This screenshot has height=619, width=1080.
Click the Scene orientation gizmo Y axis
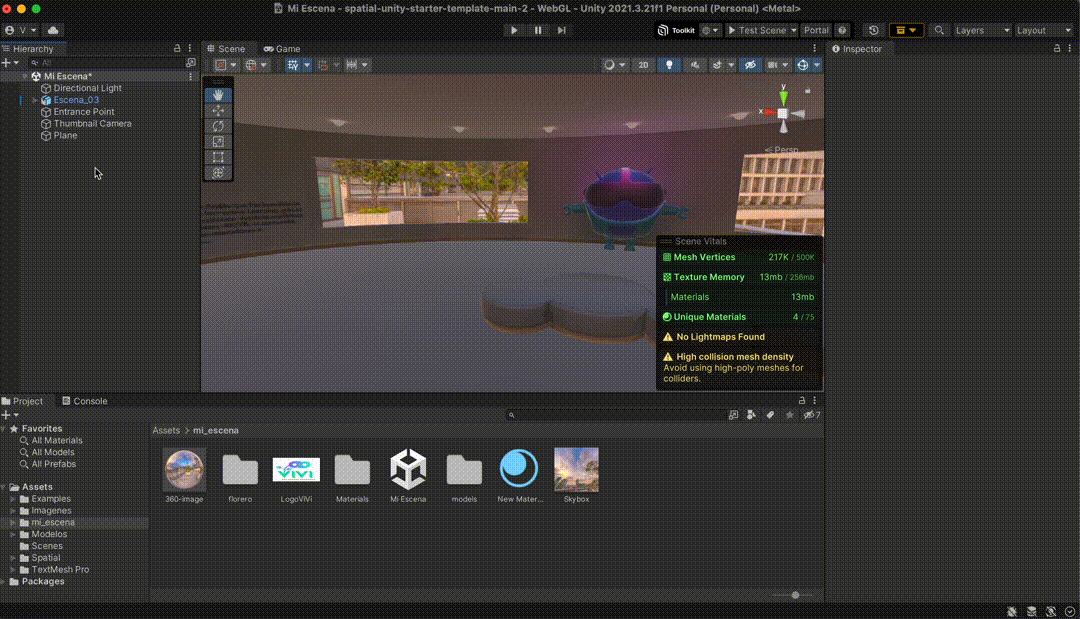coord(783,96)
